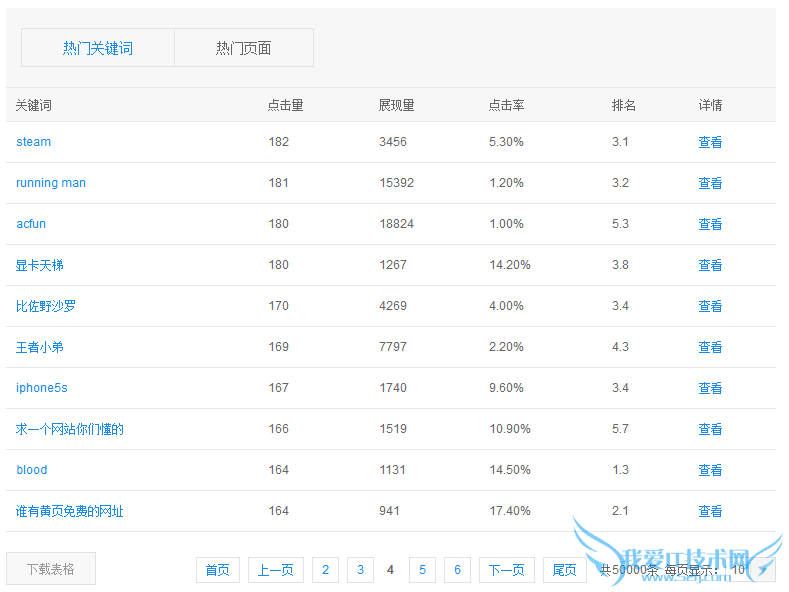View details (查看) for acfun row
The image size is (789, 592).
click(710, 224)
